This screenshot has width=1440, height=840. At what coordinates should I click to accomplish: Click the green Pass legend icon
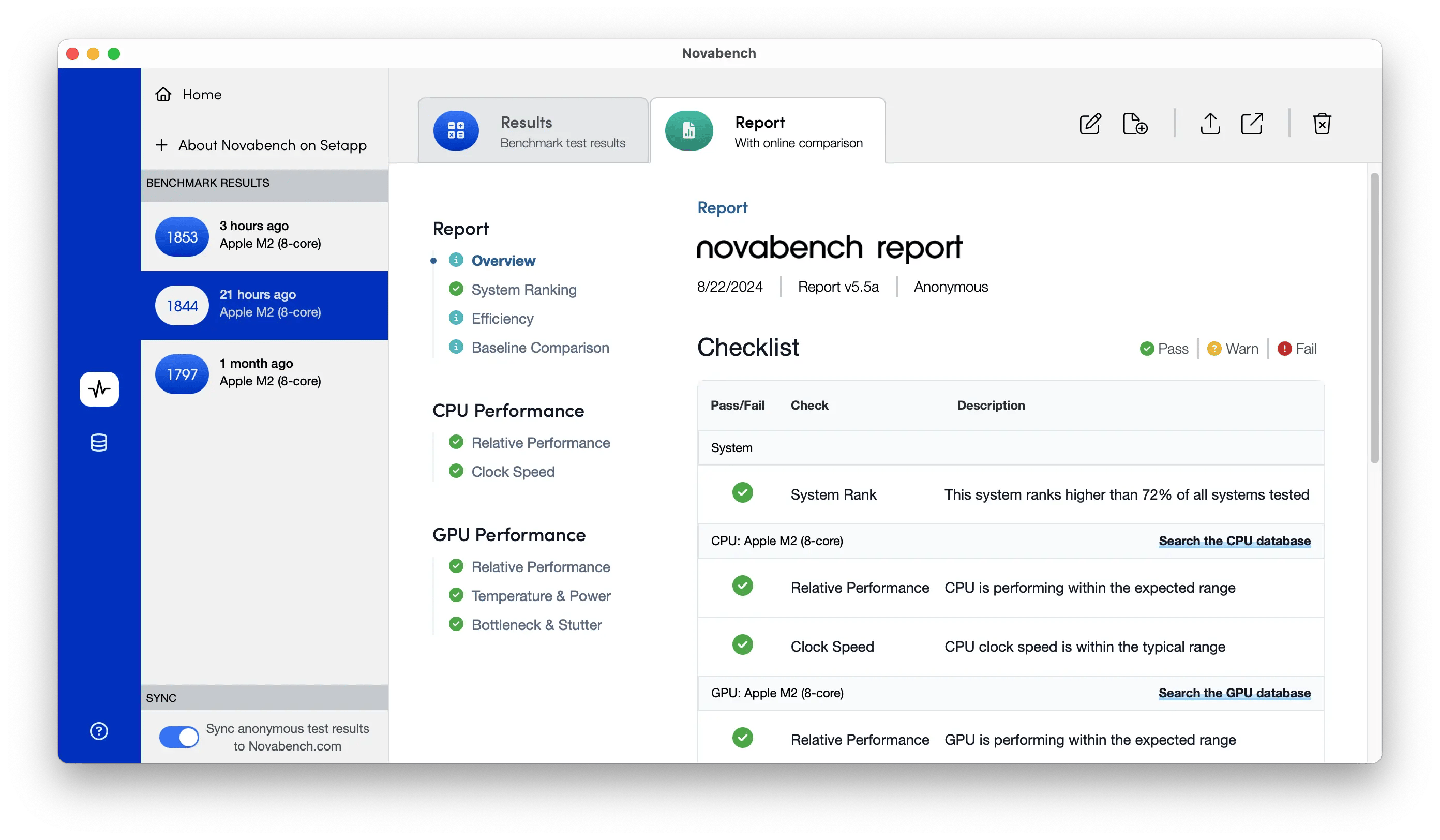1146,349
